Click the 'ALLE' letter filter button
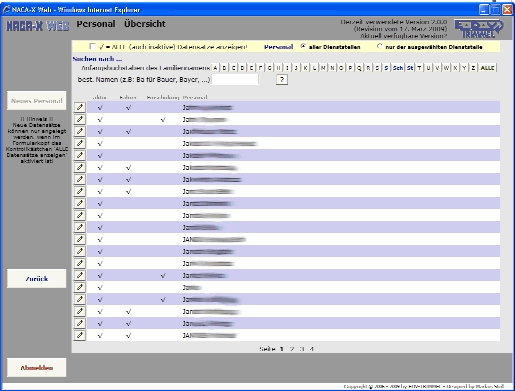Viewport: 515px width, 391px height. pos(487,68)
